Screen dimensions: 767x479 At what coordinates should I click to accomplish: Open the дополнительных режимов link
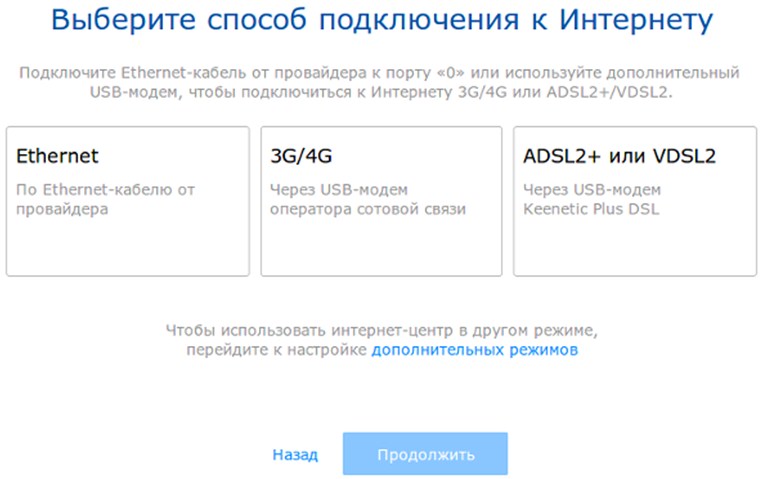tap(474, 350)
